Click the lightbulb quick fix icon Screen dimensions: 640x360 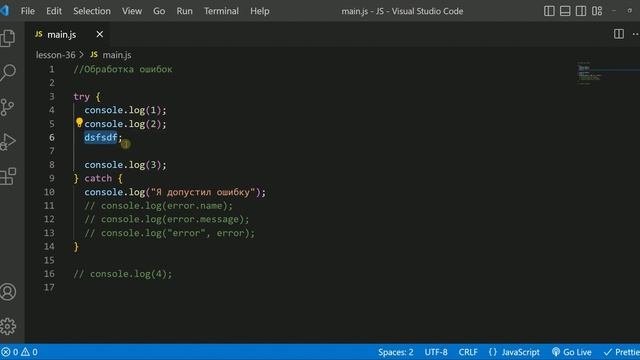click(79, 122)
